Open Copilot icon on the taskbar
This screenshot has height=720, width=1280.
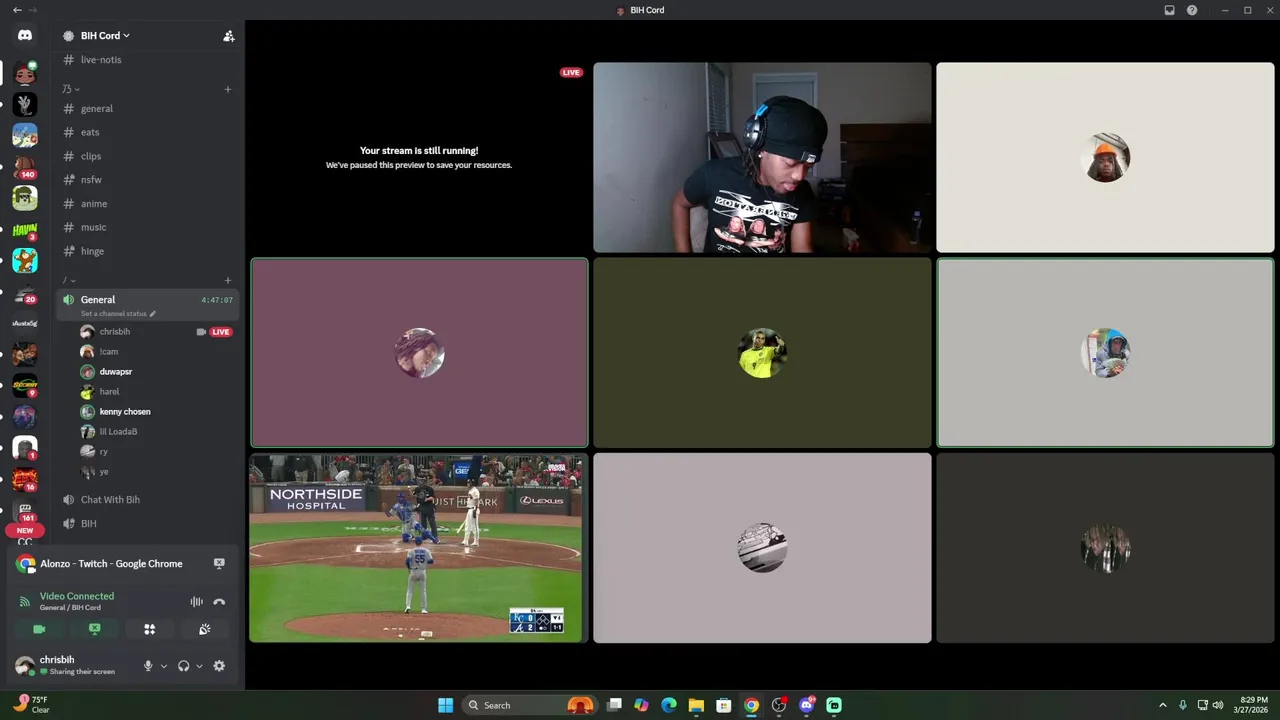[x=641, y=705]
